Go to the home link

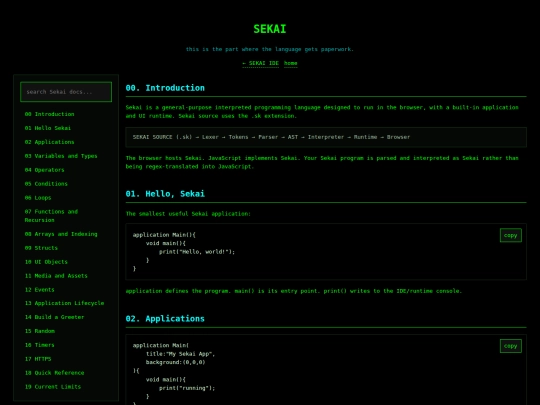pyautogui.click(x=291, y=63)
